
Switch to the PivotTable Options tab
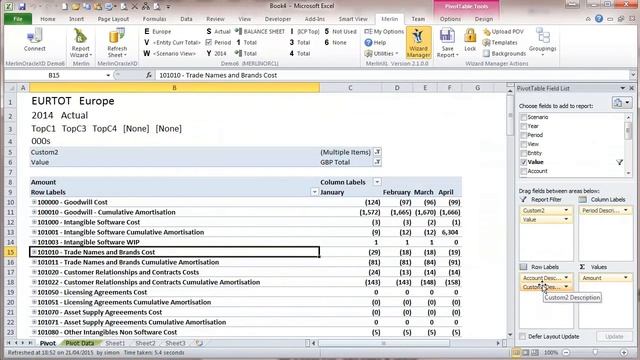450,19
